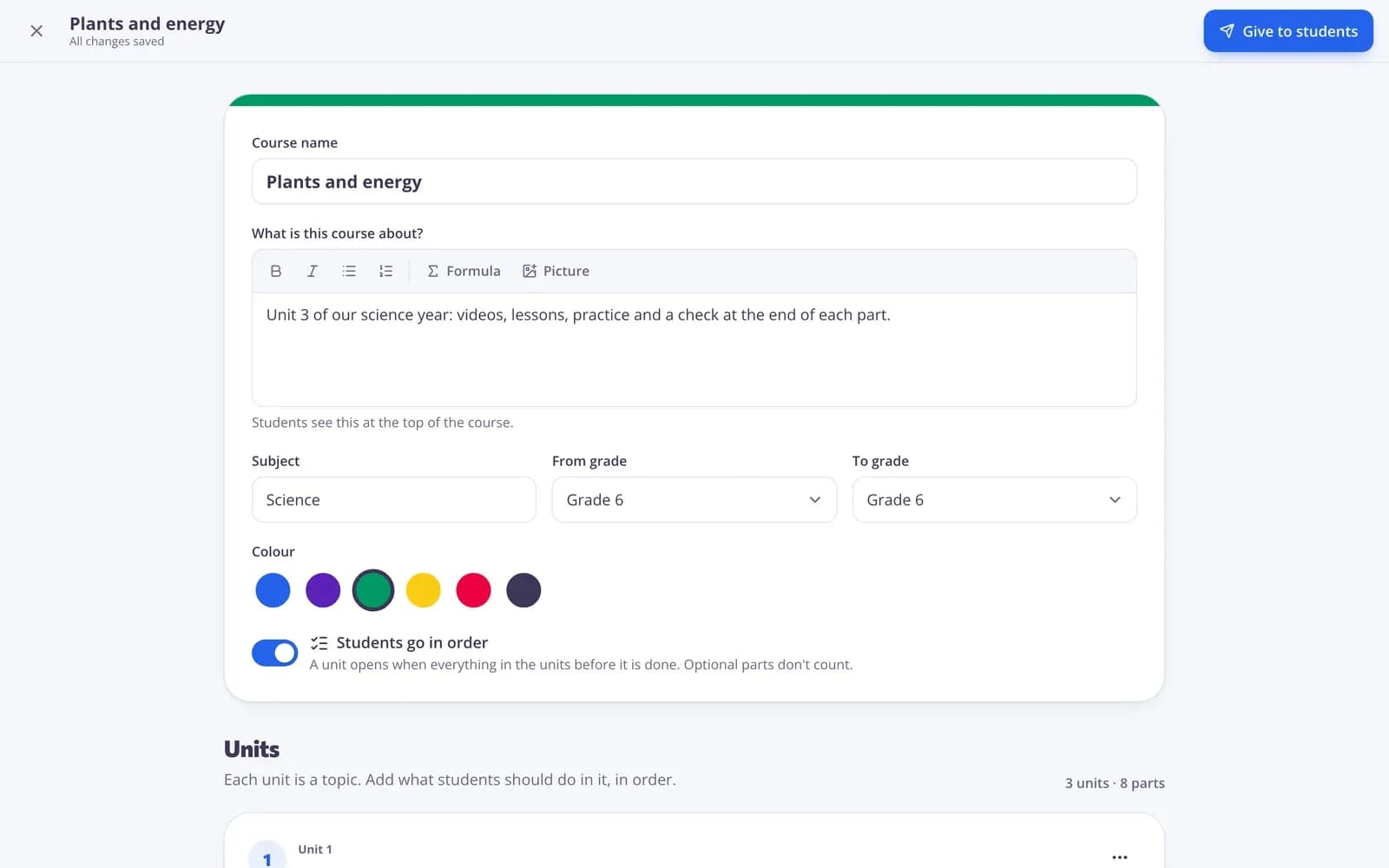This screenshot has height=868, width=1389.
Task: Insert a numbered list in description
Action: pyautogui.click(x=385, y=271)
